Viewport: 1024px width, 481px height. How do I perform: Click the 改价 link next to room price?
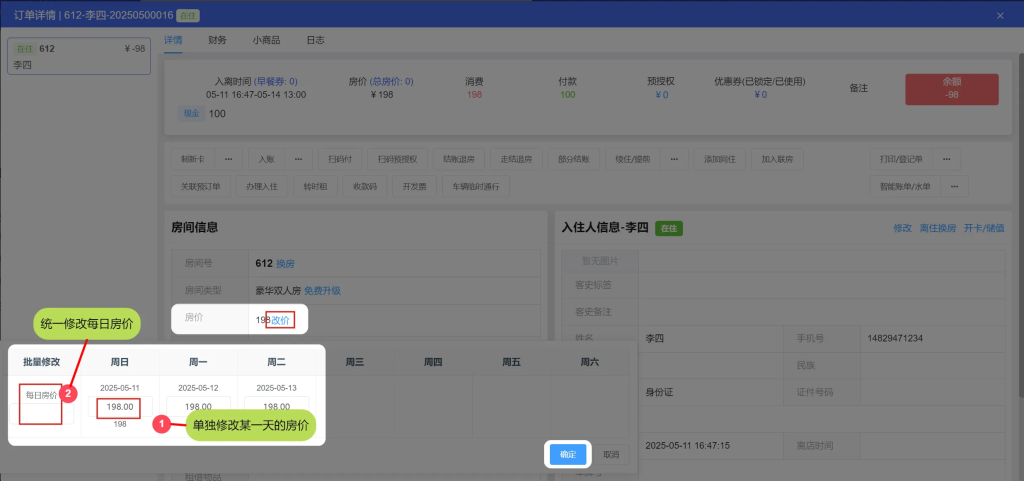281,320
